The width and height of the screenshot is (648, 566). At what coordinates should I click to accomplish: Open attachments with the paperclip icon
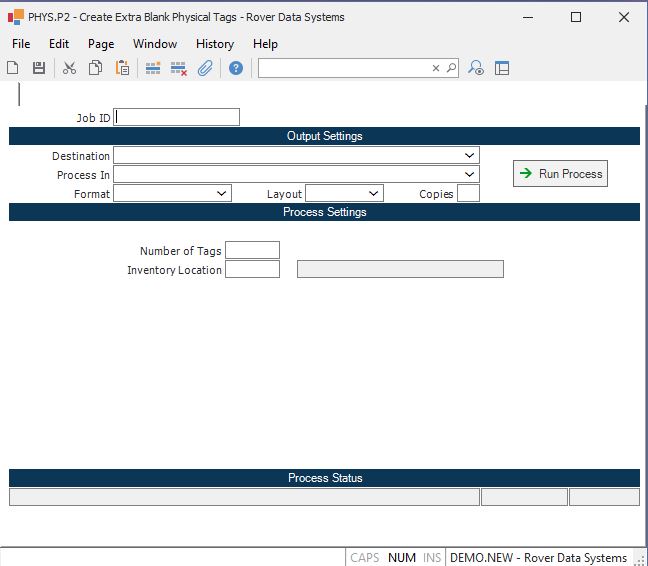tap(205, 68)
